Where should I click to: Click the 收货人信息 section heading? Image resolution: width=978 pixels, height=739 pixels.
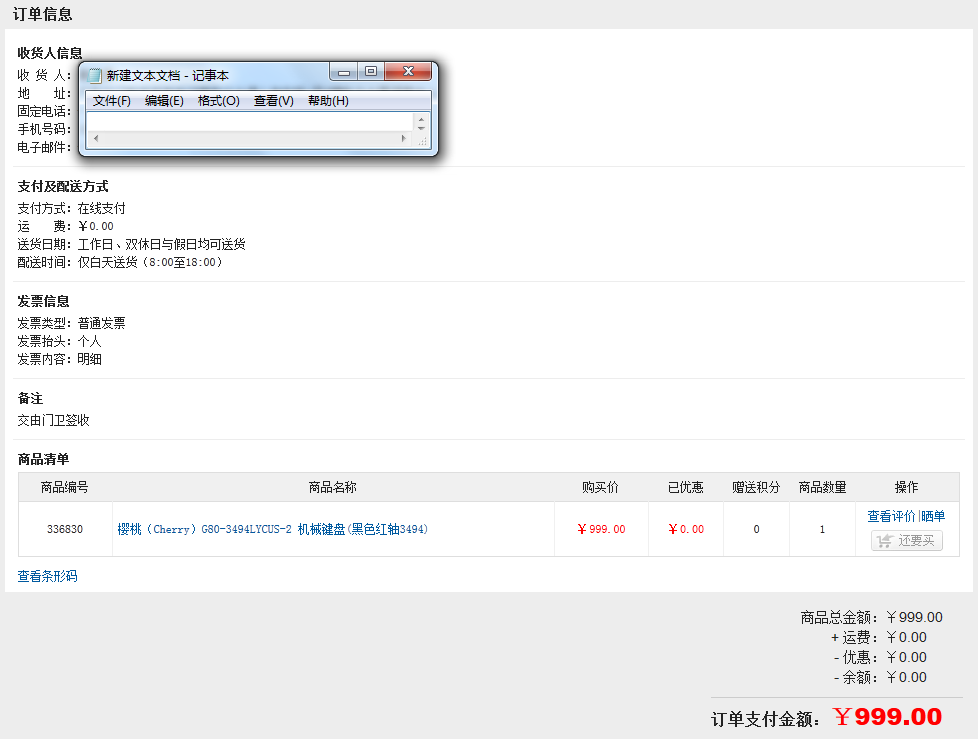[x=50, y=53]
